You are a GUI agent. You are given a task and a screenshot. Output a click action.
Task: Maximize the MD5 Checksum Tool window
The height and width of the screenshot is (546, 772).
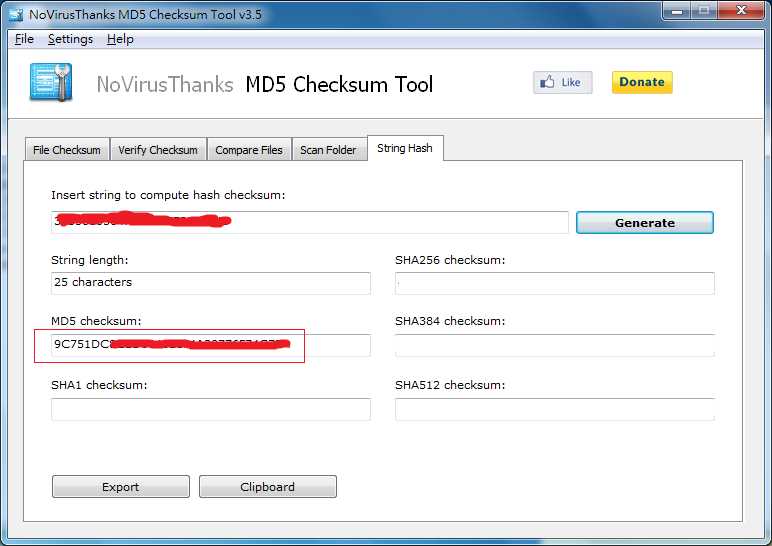tap(705, 11)
